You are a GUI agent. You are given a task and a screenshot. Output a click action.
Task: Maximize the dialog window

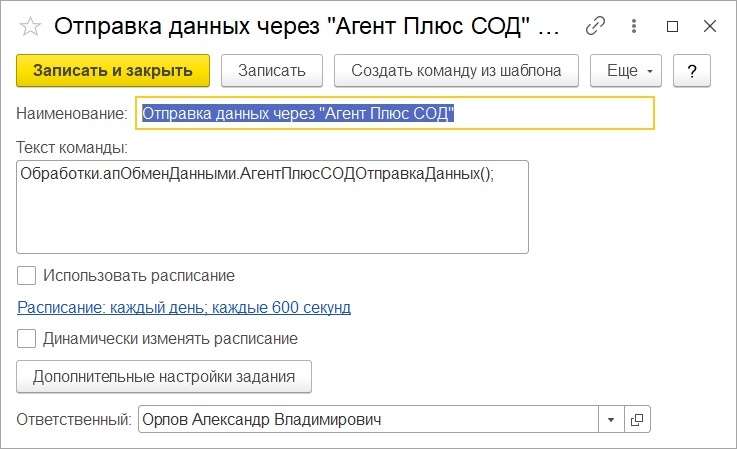[672, 26]
